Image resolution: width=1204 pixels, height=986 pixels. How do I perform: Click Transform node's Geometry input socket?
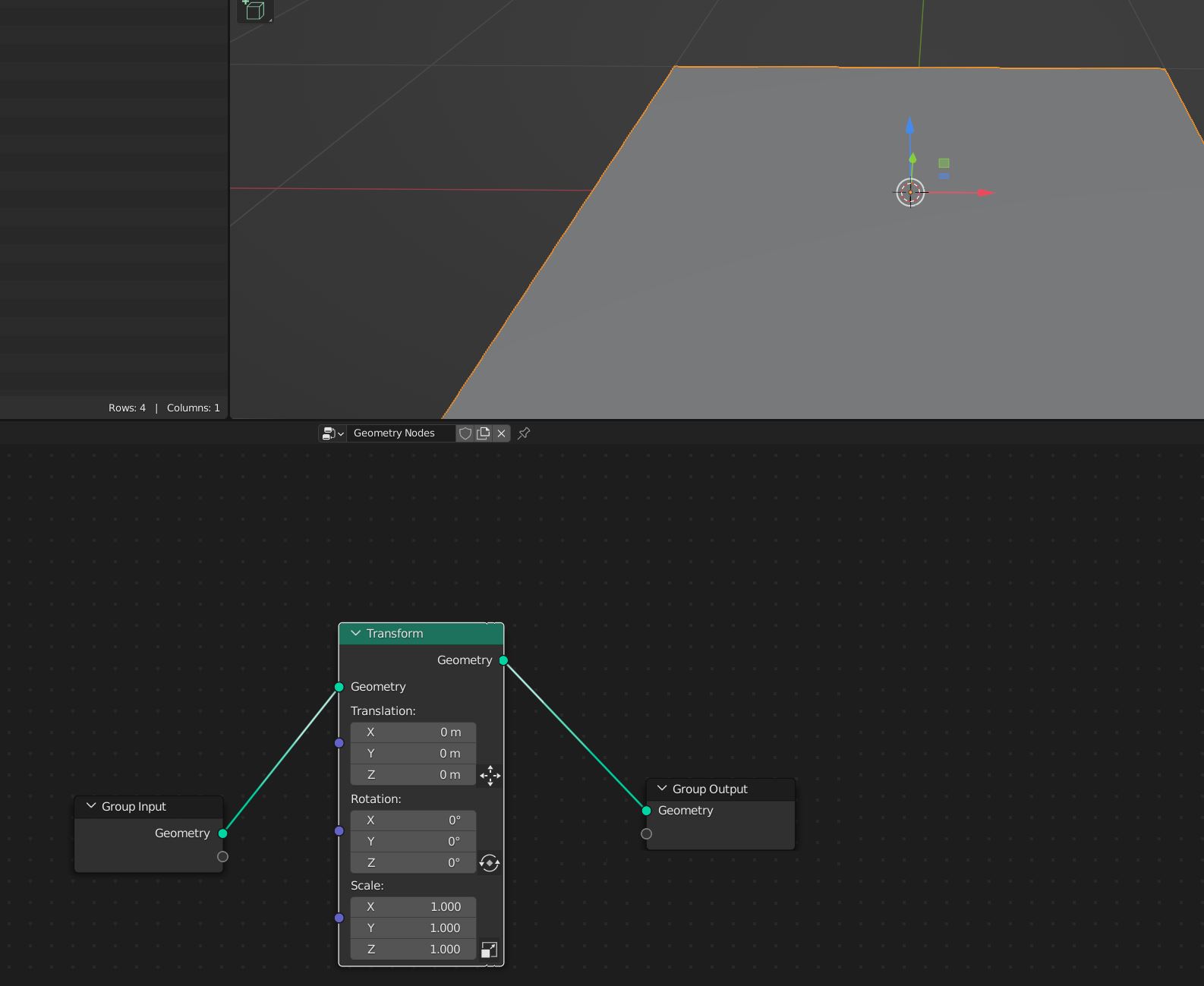339,687
